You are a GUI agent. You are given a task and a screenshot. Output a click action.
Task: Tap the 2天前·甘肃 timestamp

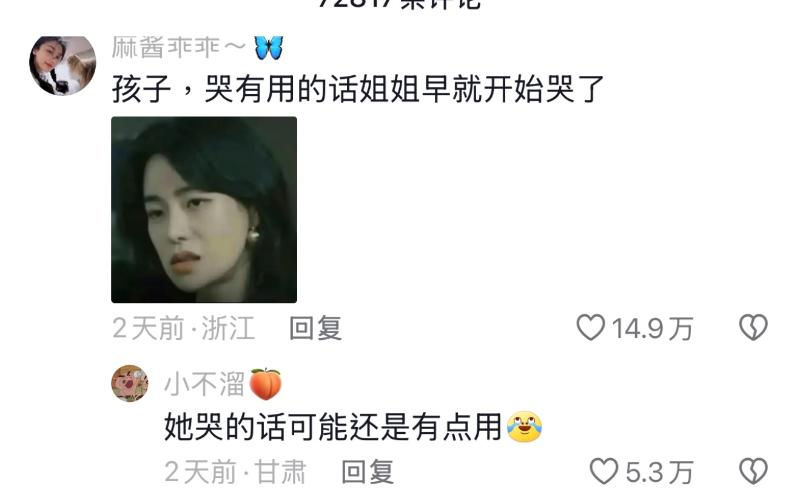pyautogui.click(x=235, y=471)
